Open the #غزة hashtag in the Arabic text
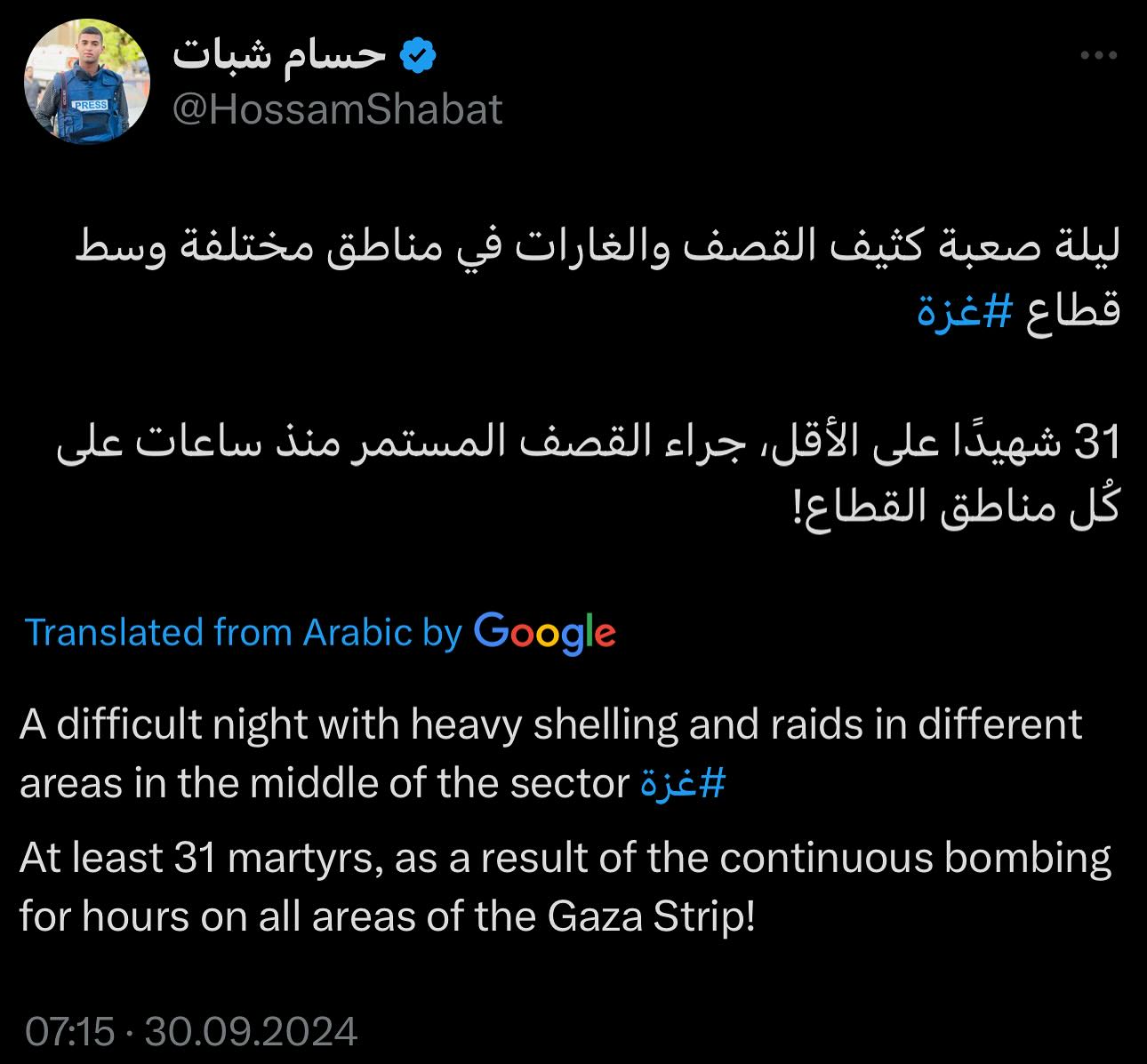 (x=965, y=313)
